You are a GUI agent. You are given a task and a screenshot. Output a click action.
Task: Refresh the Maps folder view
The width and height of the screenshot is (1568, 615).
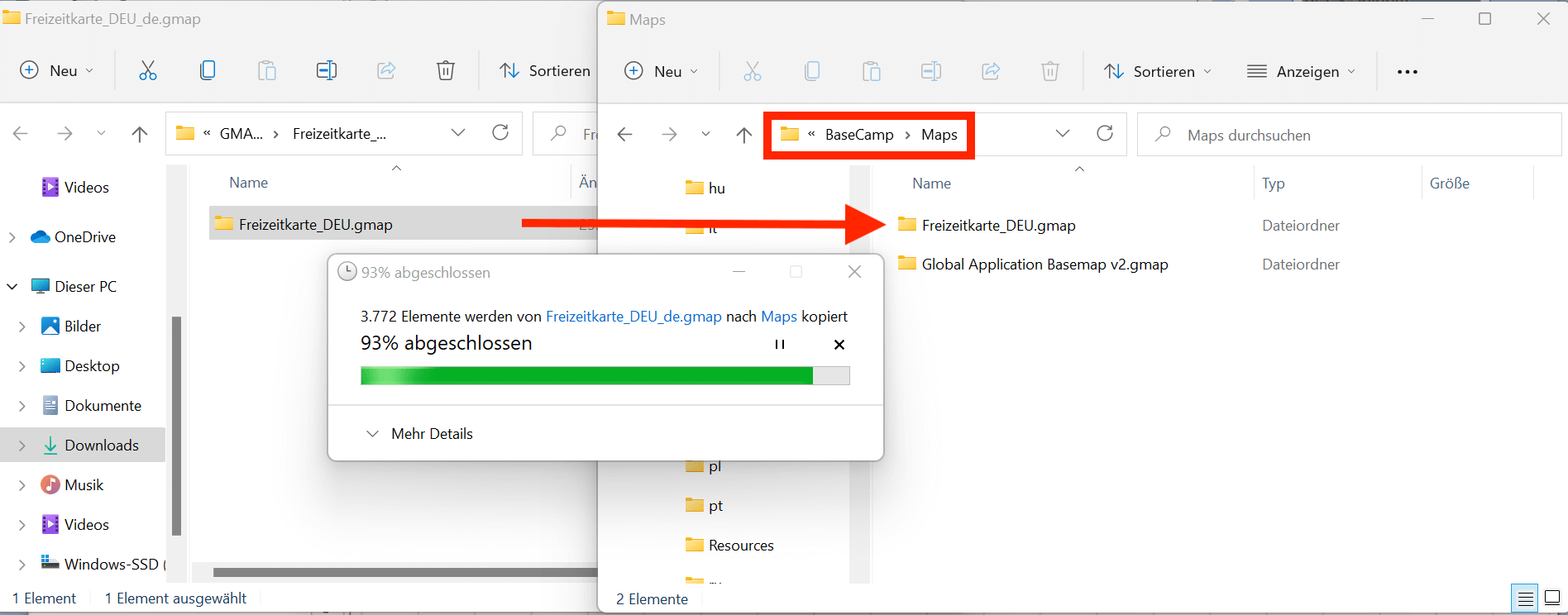click(1105, 134)
